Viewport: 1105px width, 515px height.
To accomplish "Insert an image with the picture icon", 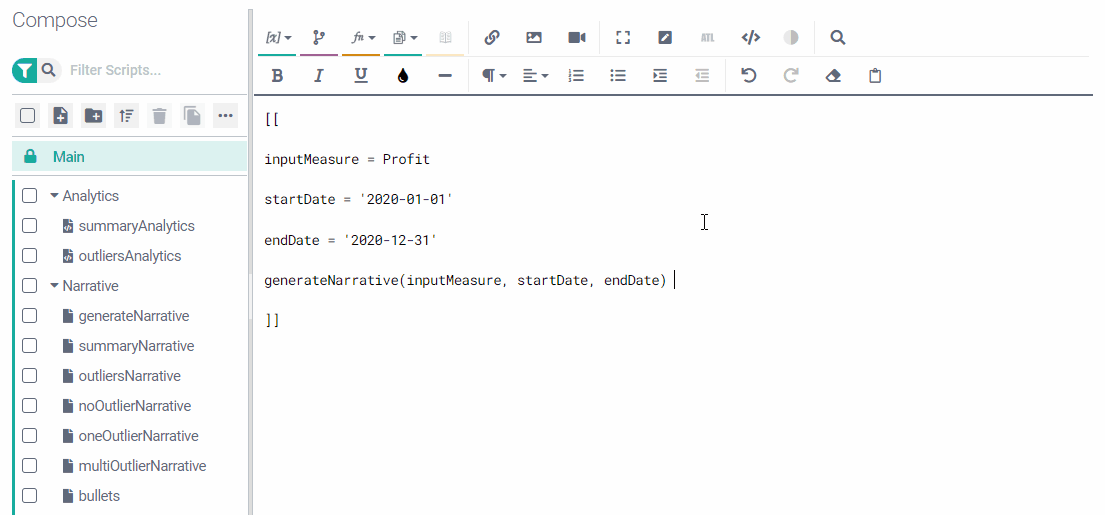I will (534, 38).
